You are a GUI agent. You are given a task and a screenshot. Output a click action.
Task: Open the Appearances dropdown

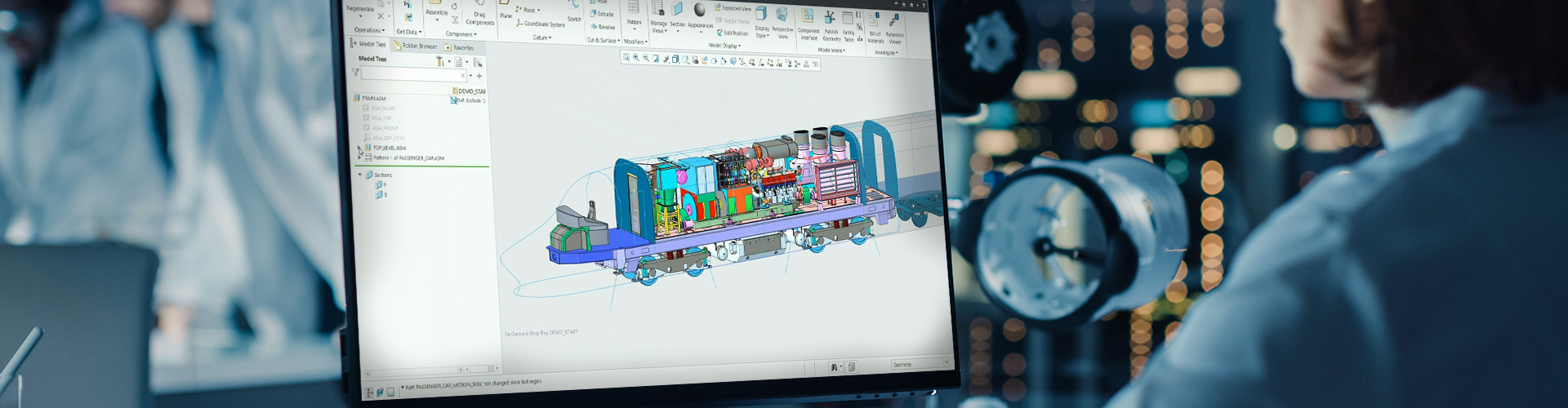(700, 25)
